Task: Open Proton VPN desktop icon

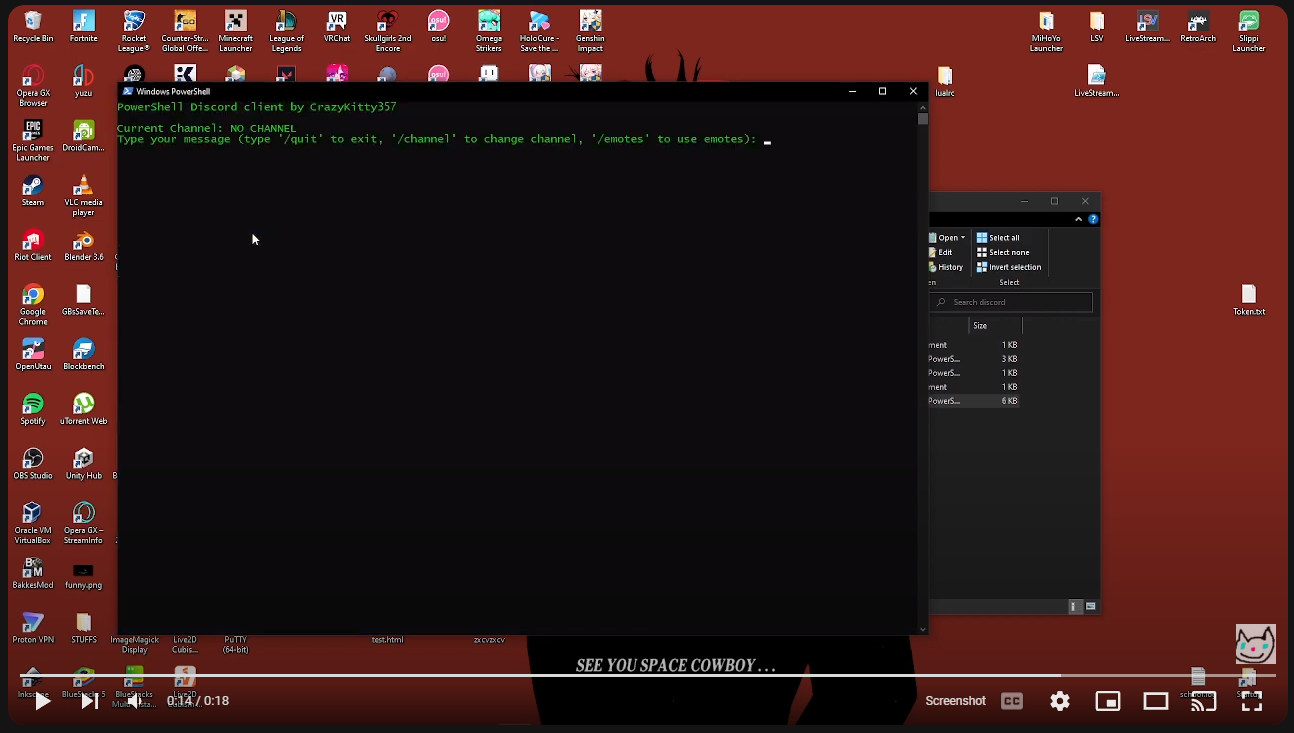Action: point(33,629)
